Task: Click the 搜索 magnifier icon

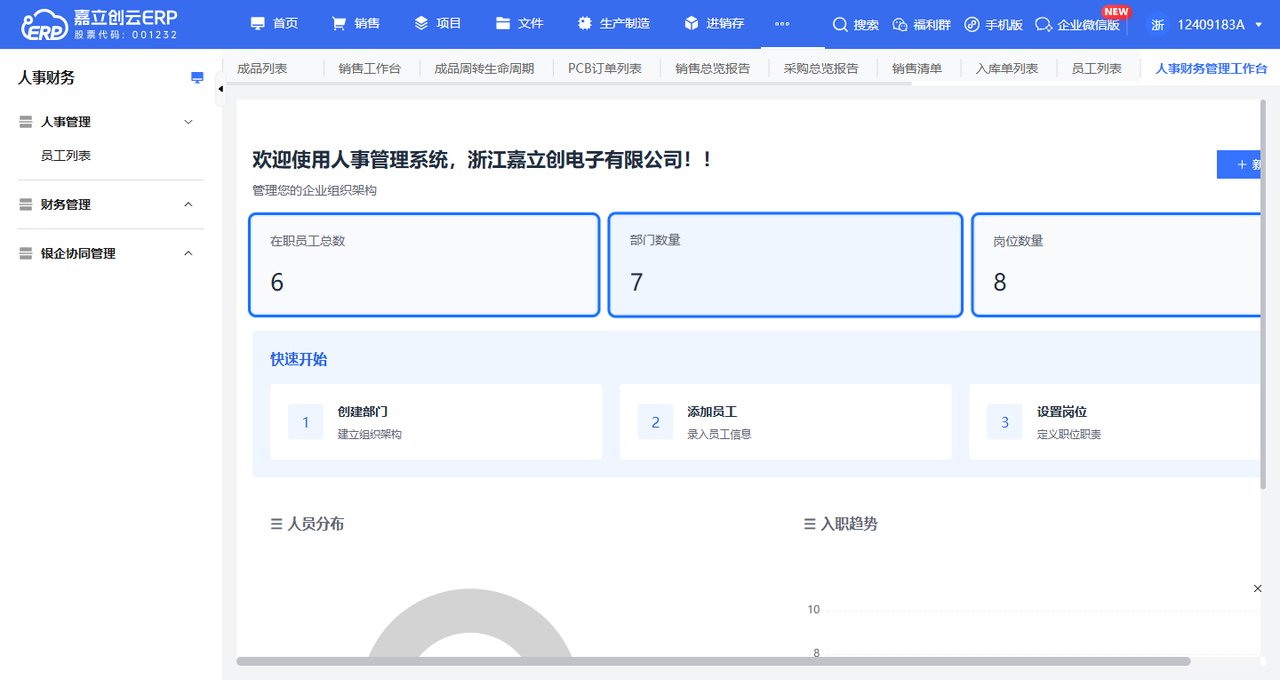Action: coord(840,24)
